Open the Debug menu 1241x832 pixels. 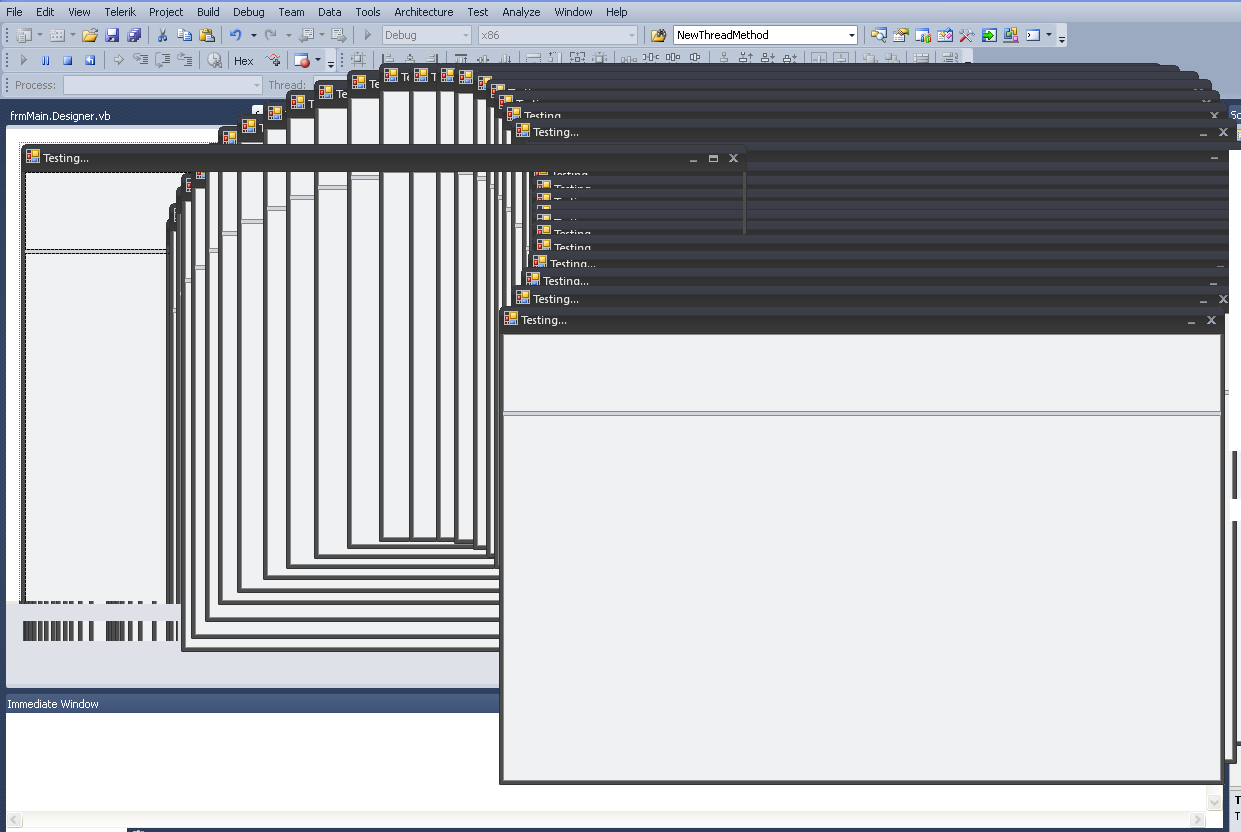coord(249,12)
